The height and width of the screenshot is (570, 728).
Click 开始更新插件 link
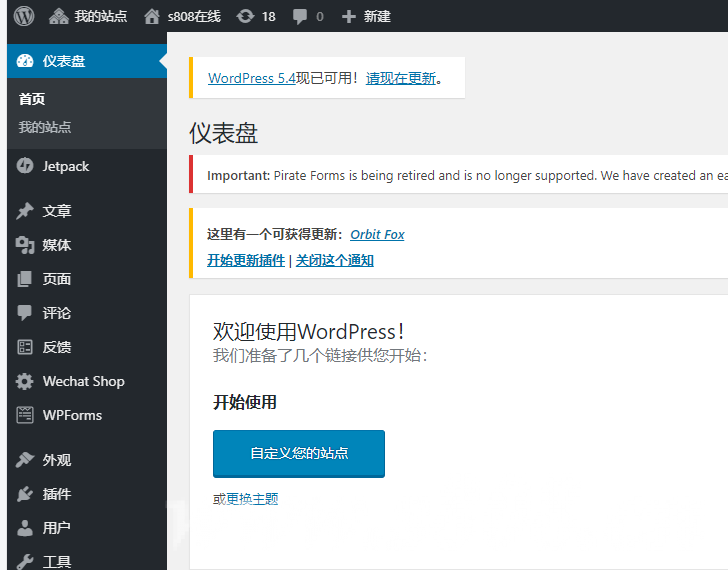(246, 260)
